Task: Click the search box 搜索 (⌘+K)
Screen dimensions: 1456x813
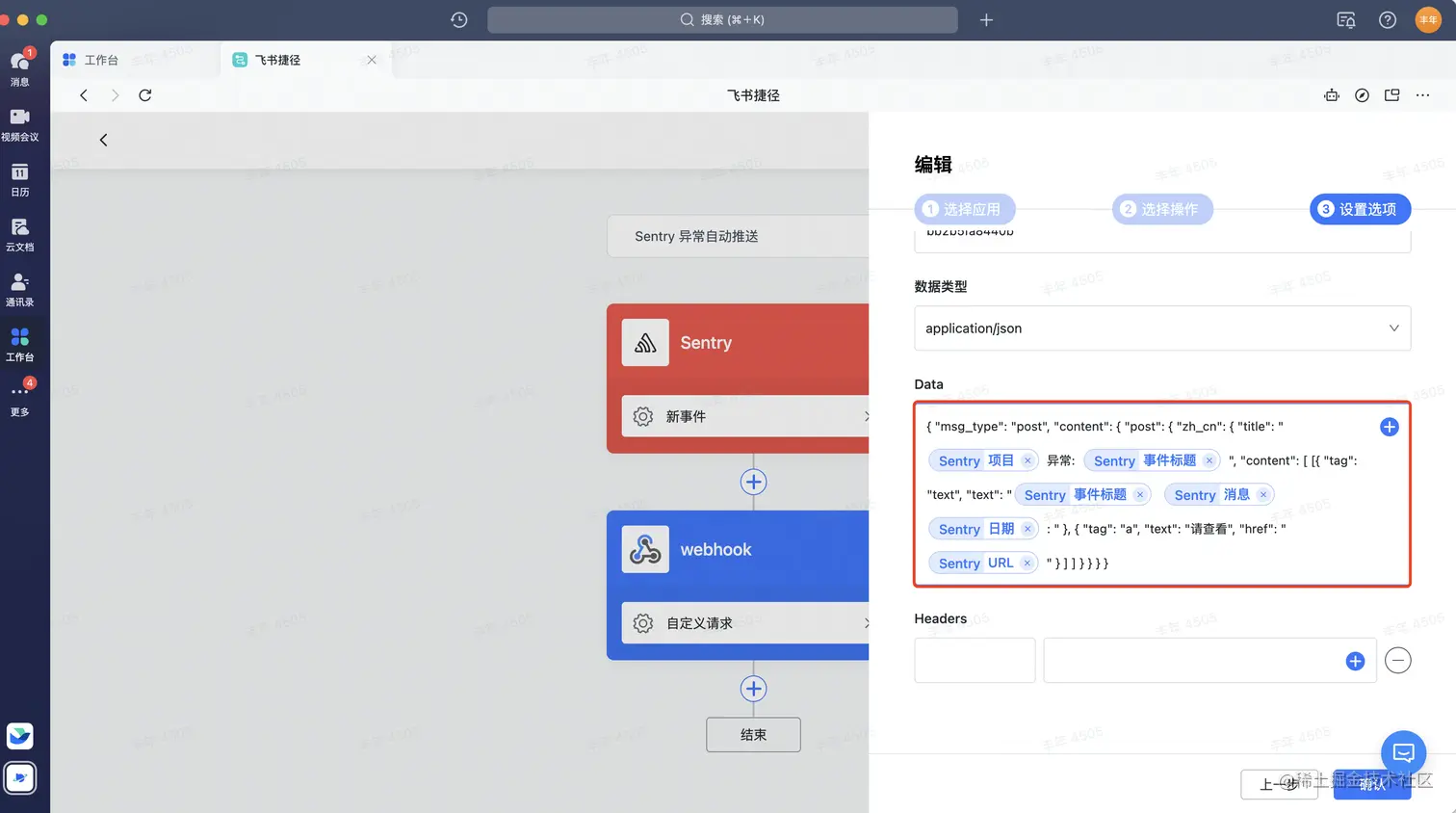Action: [722, 19]
